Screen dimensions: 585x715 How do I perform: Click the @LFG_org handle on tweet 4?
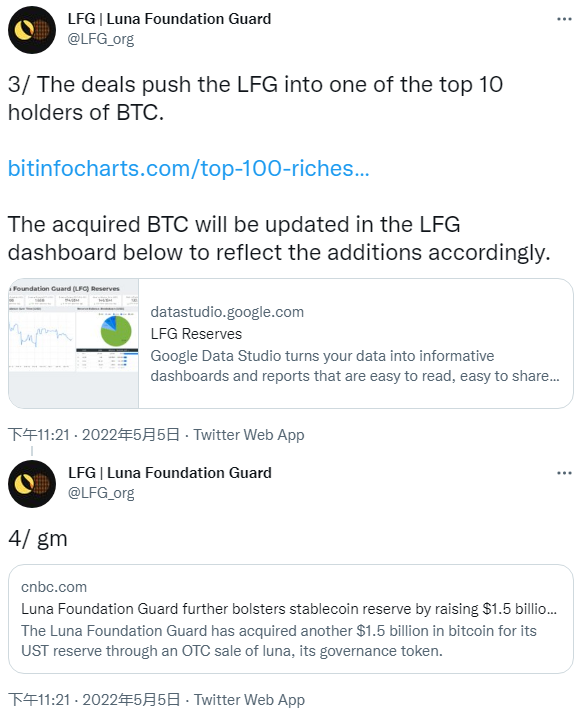coord(101,493)
